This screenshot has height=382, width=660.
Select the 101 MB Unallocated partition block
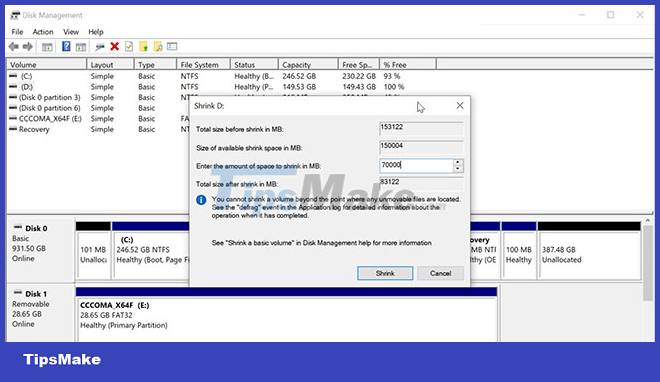93,251
